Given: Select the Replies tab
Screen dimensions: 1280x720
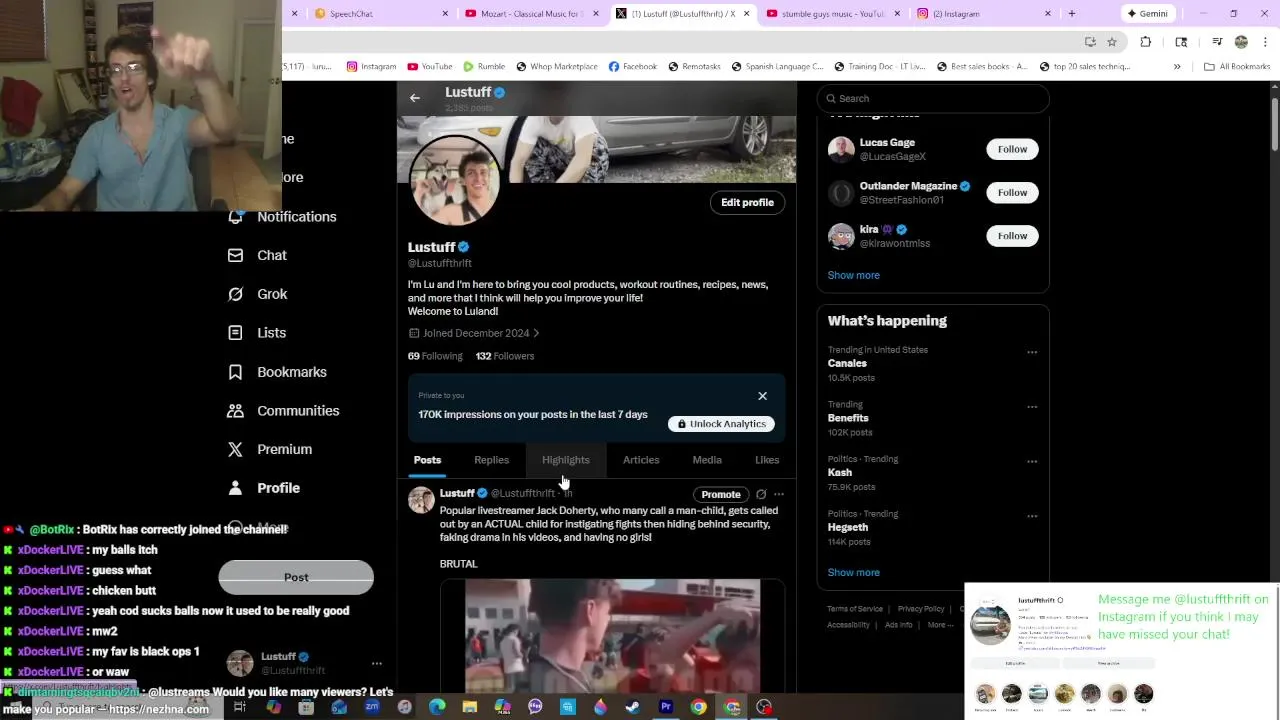Looking at the screenshot, I should coord(491,460).
